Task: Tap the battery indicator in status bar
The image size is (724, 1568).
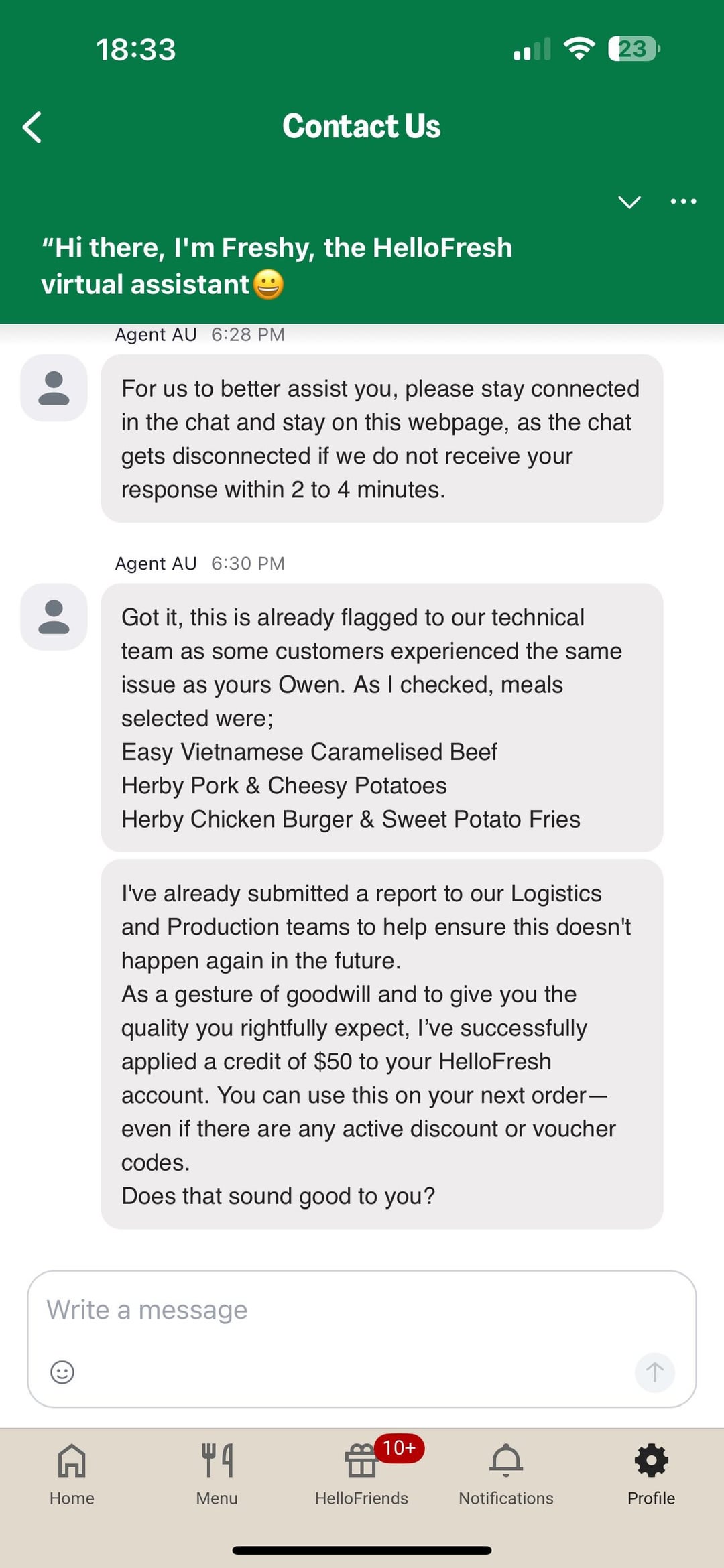Action: click(x=633, y=49)
